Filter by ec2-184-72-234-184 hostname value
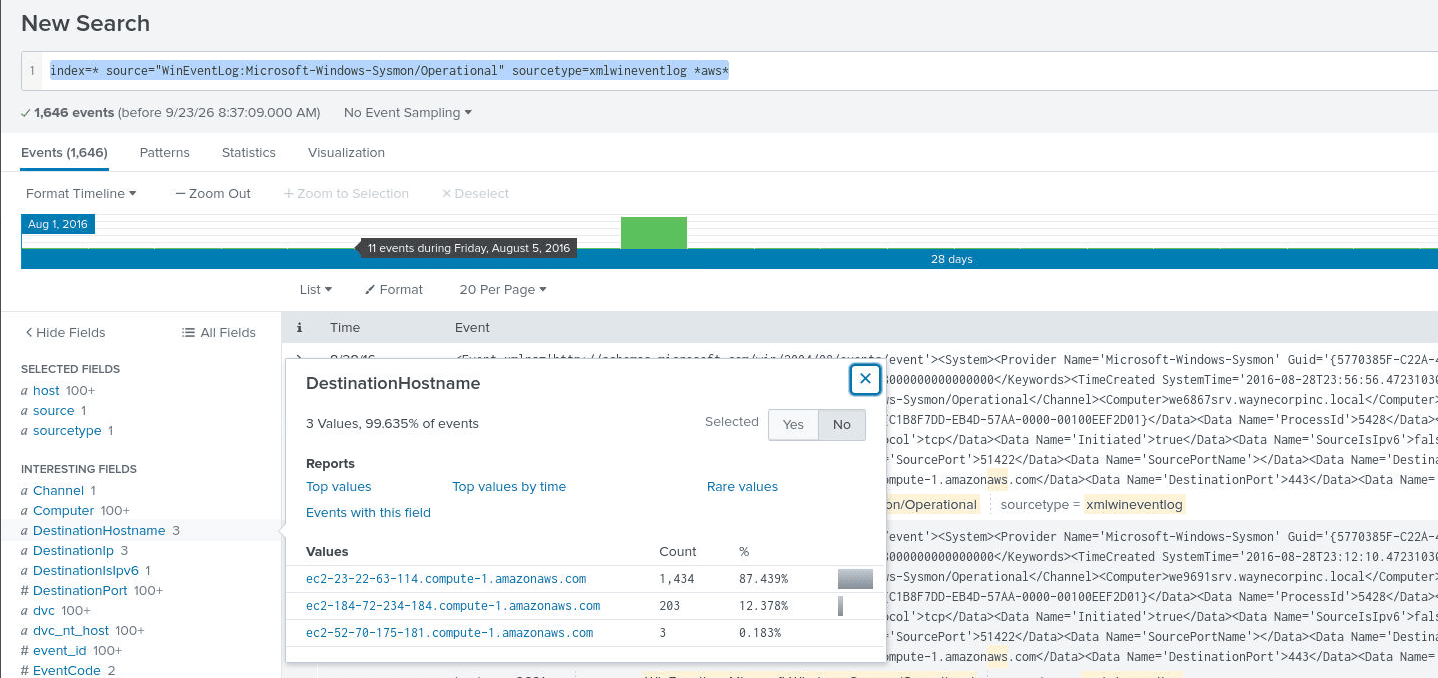 click(x=453, y=606)
